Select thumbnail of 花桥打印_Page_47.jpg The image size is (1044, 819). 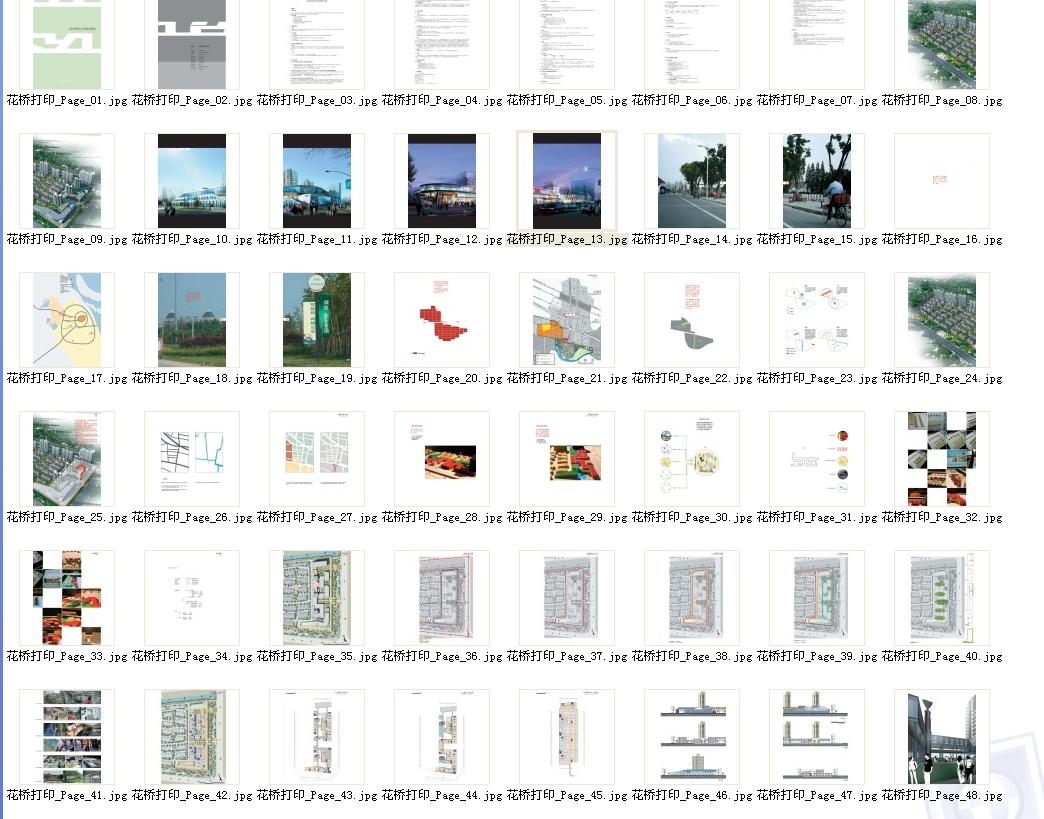[x=817, y=737]
